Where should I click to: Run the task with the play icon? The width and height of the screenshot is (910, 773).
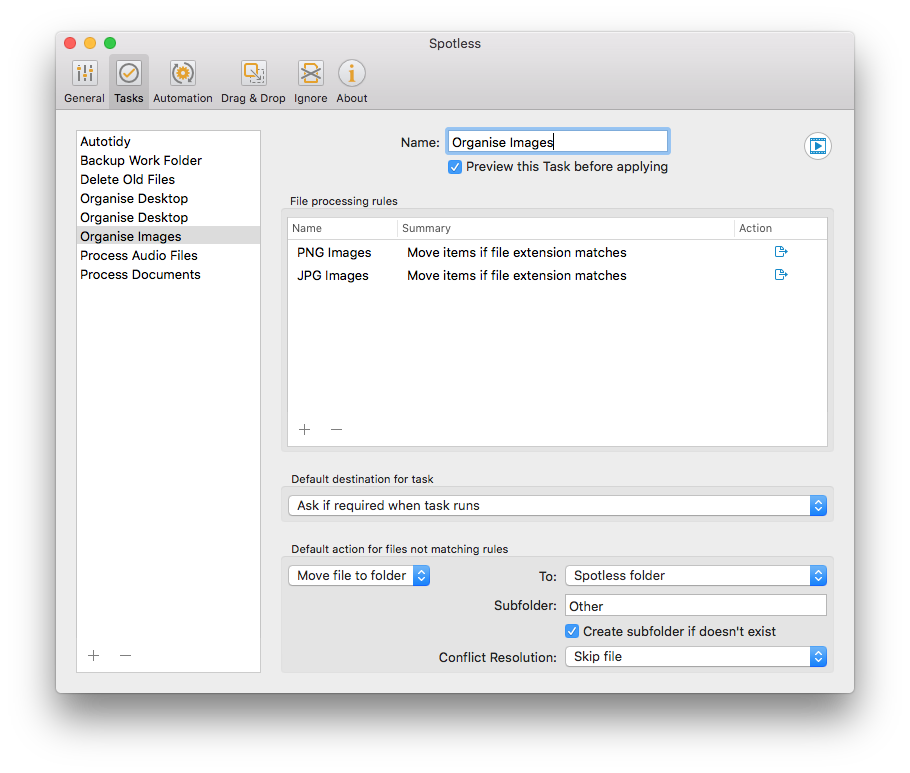[x=818, y=146]
